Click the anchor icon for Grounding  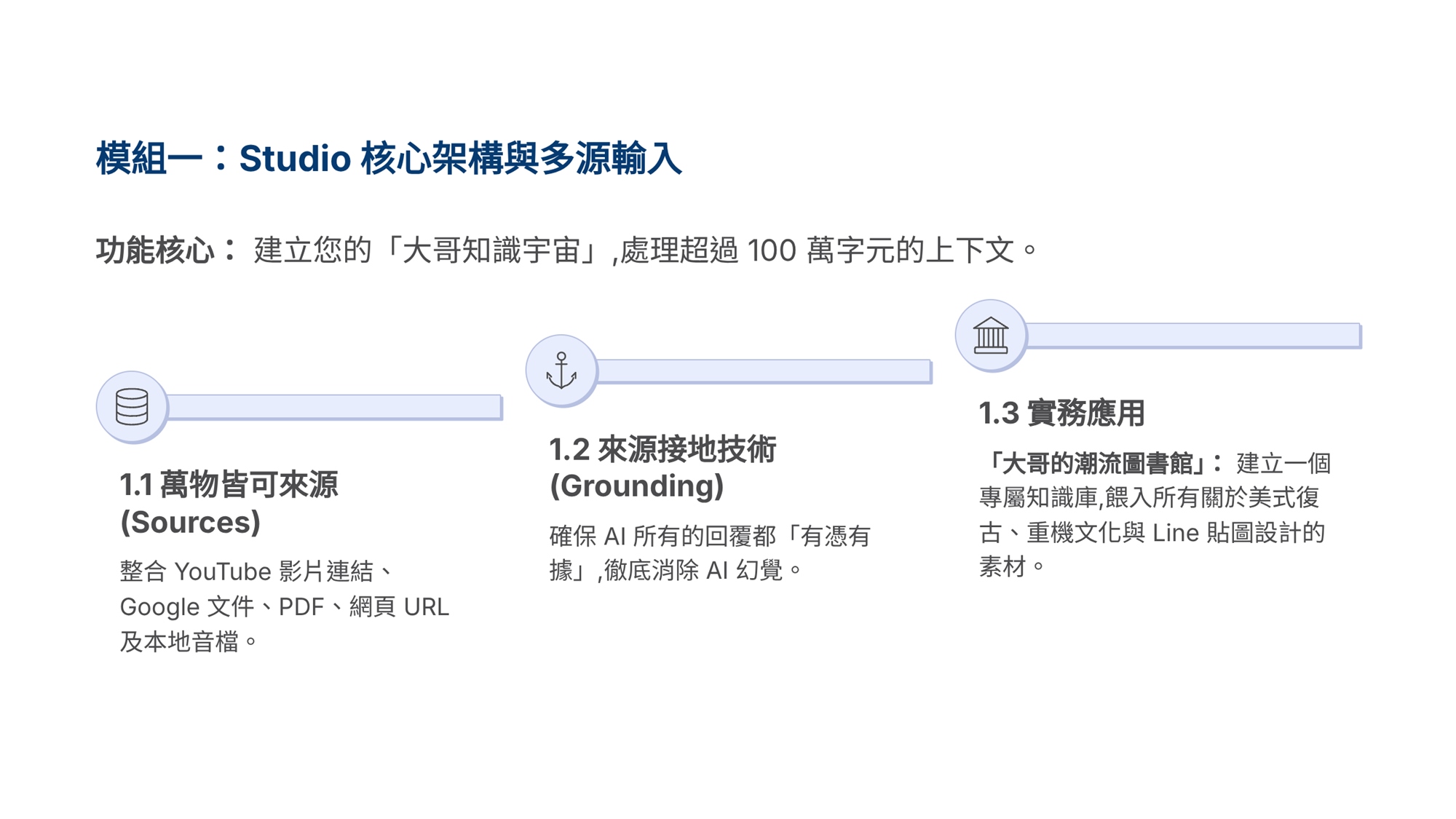tap(561, 371)
